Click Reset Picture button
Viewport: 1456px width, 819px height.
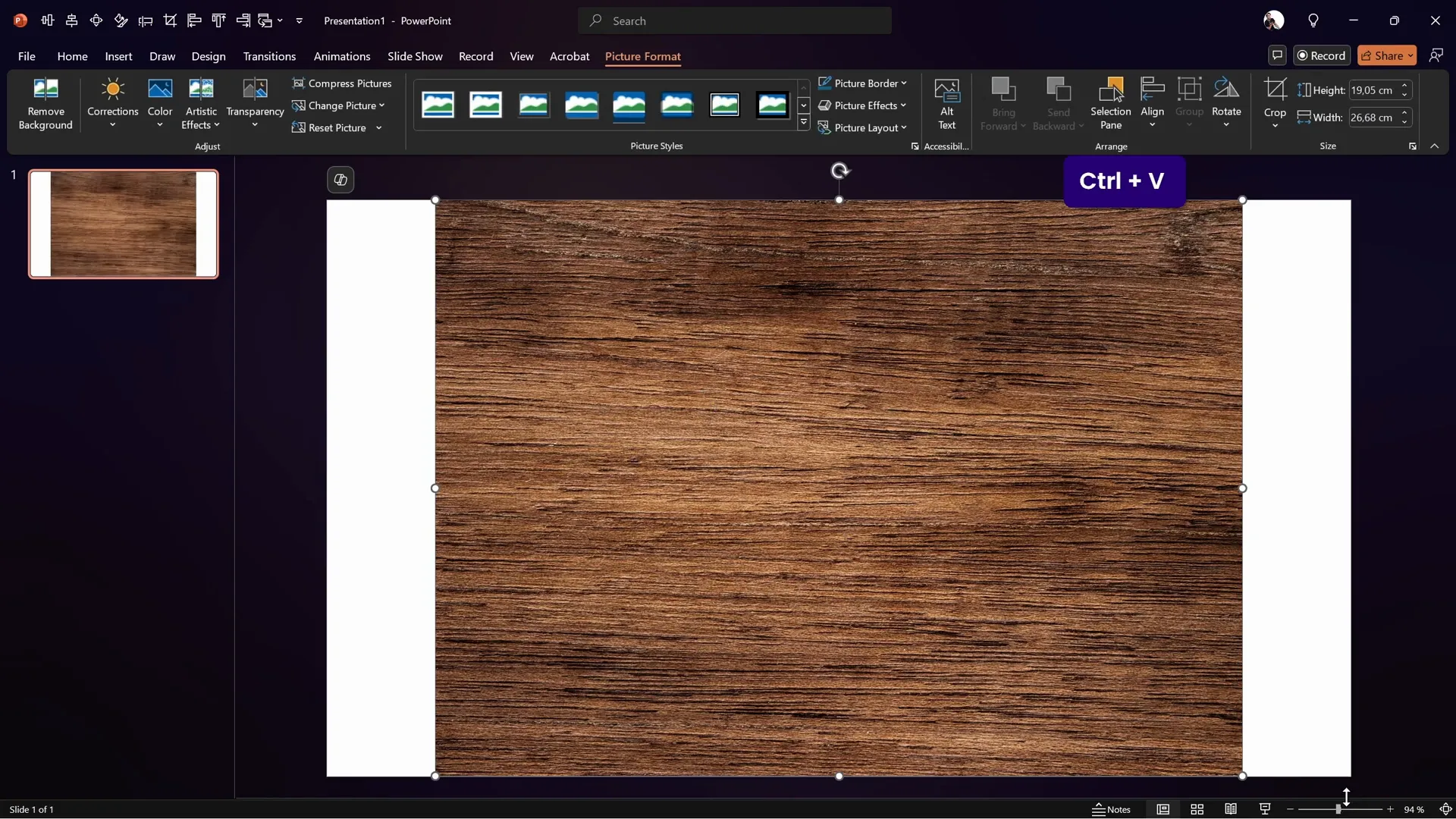tap(329, 127)
